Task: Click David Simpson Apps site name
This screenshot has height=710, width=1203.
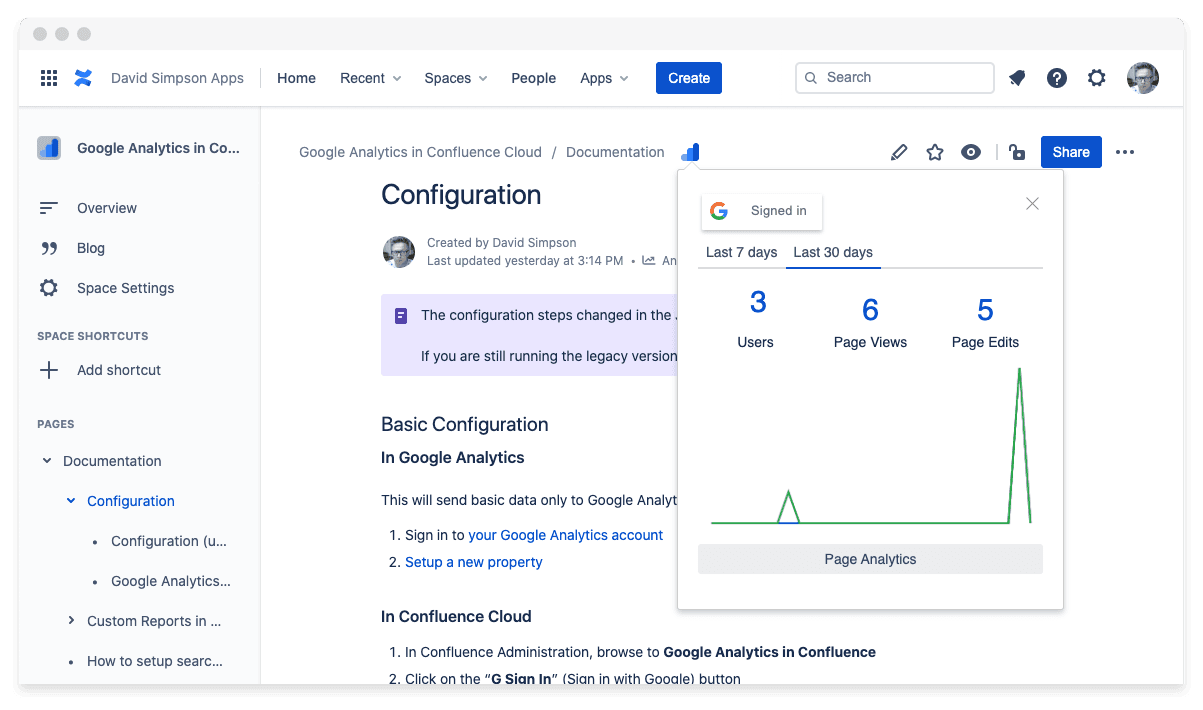Action: (177, 78)
